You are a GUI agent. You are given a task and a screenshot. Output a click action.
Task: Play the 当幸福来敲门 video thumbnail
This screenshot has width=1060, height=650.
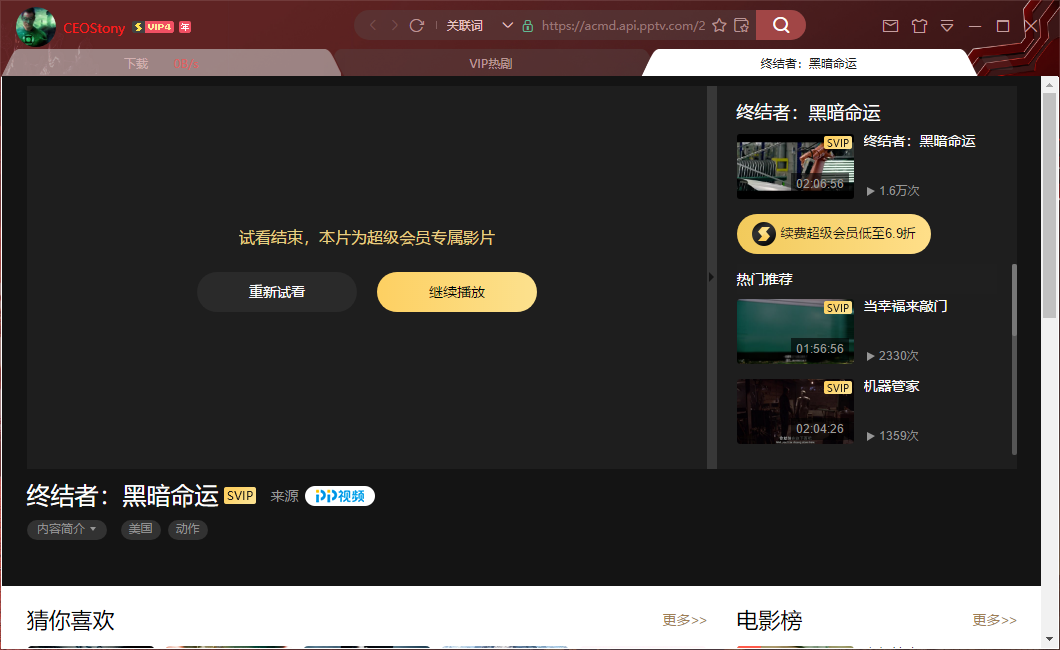pos(795,330)
